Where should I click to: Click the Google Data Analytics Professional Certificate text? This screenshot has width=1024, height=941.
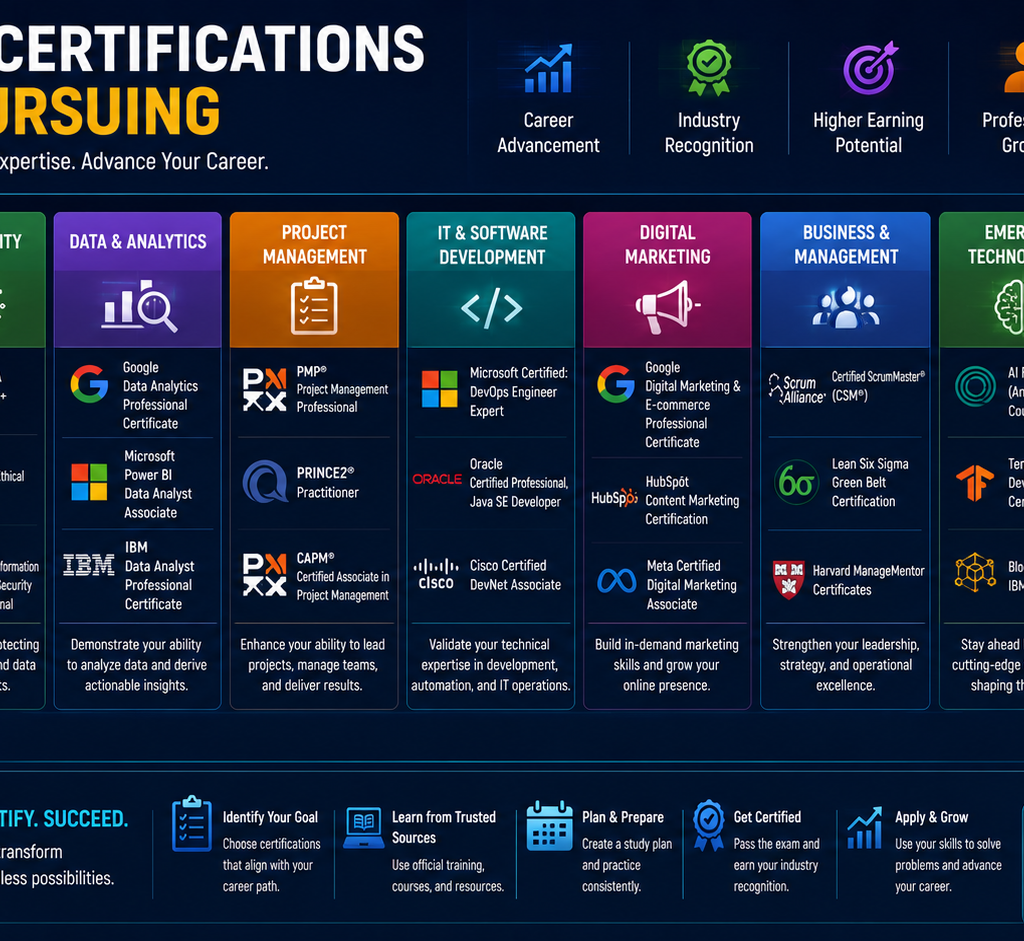click(x=160, y=395)
